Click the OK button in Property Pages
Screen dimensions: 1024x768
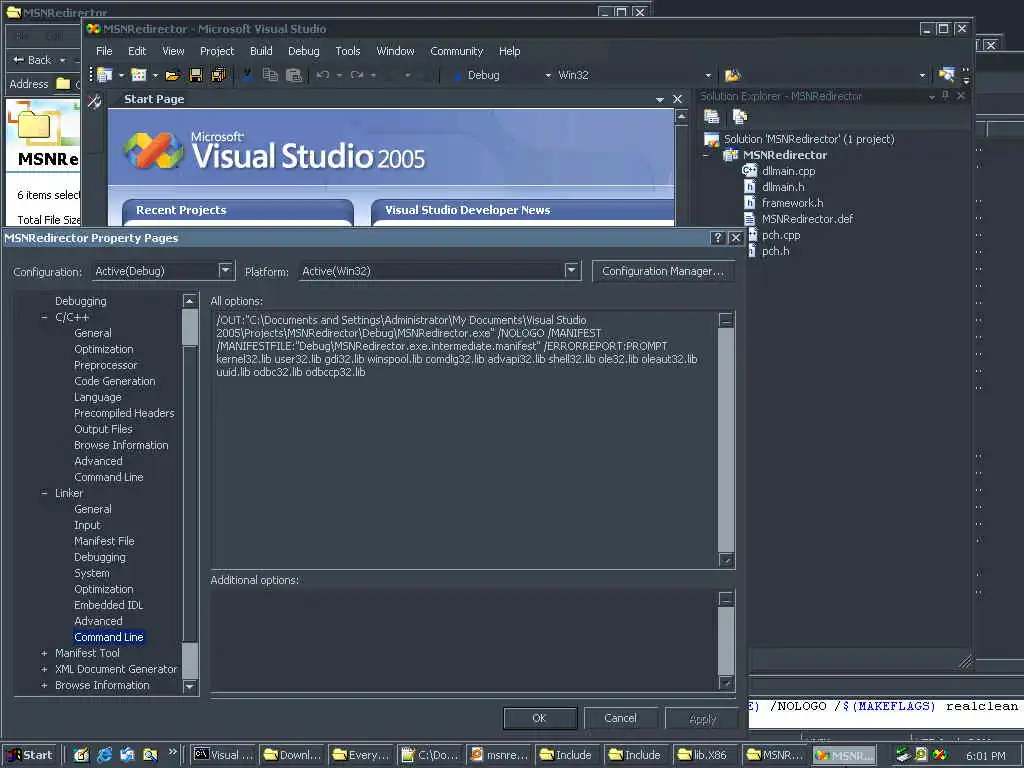click(539, 718)
